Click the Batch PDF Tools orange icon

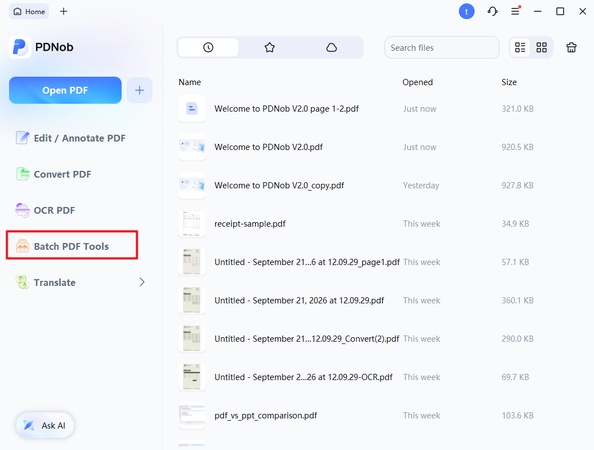tap(22, 246)
